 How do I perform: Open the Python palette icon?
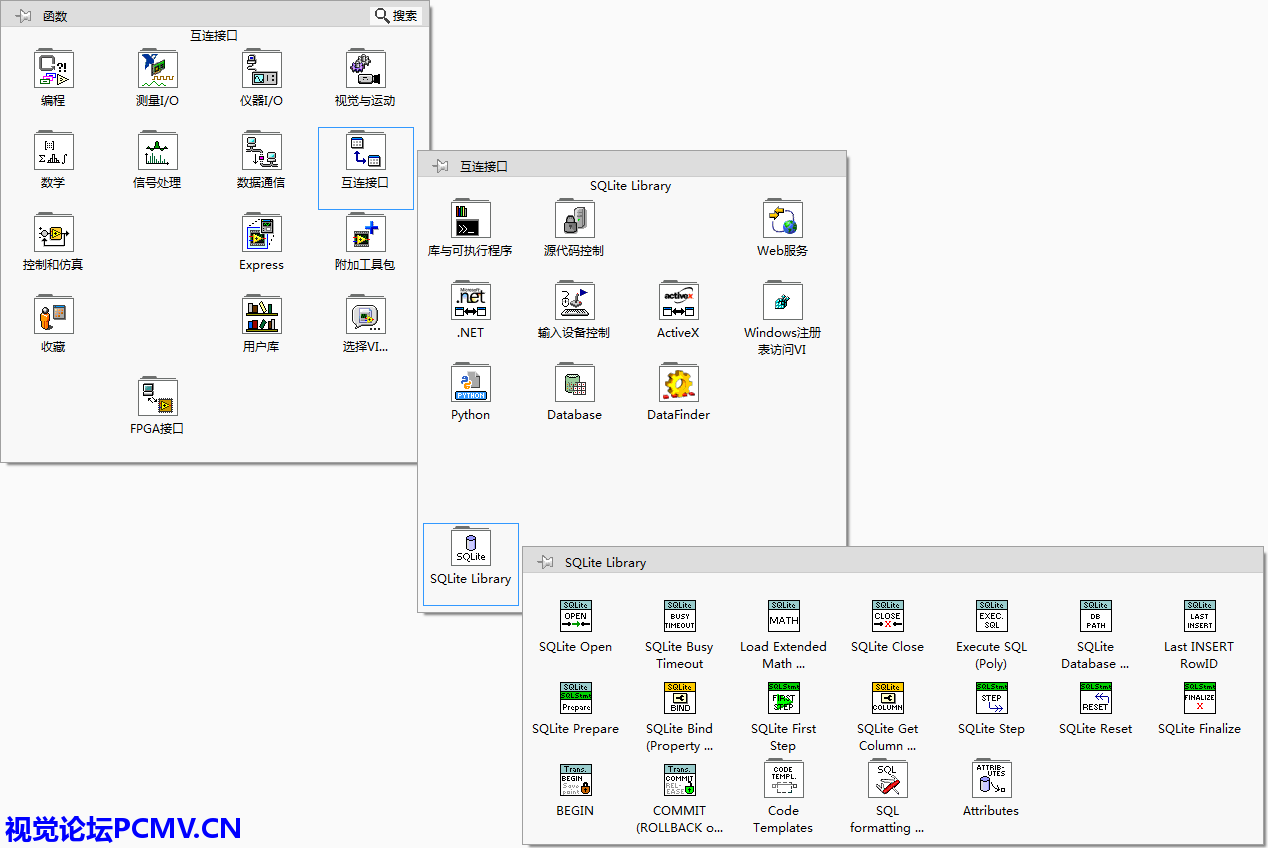pyautogui.click(x=471, y=384)
